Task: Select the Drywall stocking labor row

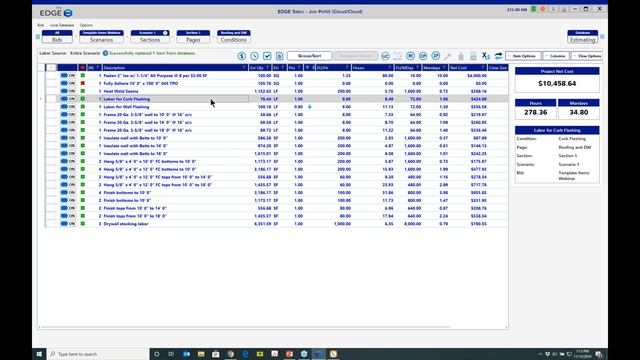Action: (x=277, y=224)
